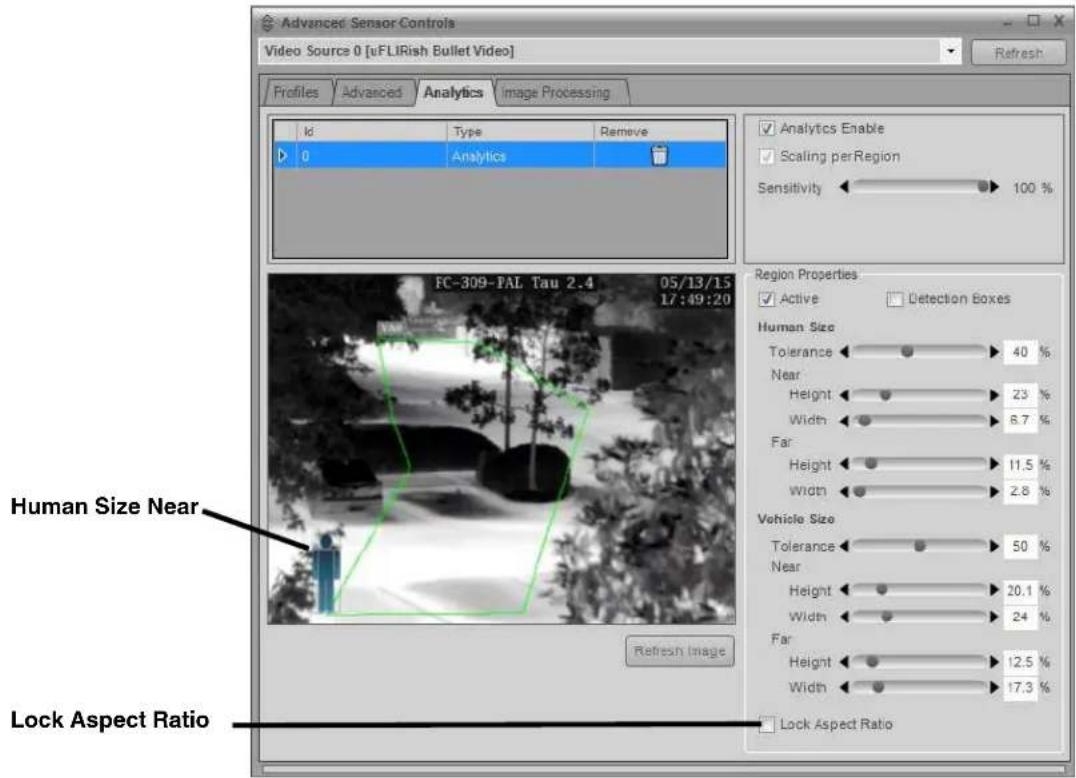
Task: Decrease Vehicle Near Height left arrow
Action: coord(844,589)
